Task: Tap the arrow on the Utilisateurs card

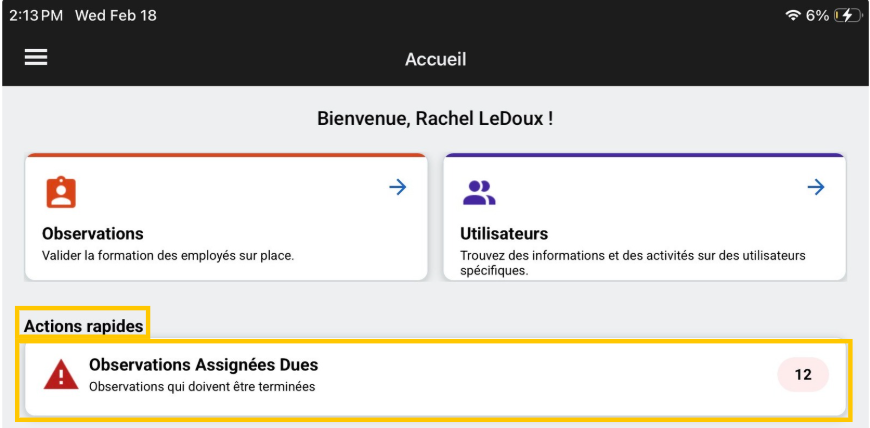Action: (x=816, y=187)
